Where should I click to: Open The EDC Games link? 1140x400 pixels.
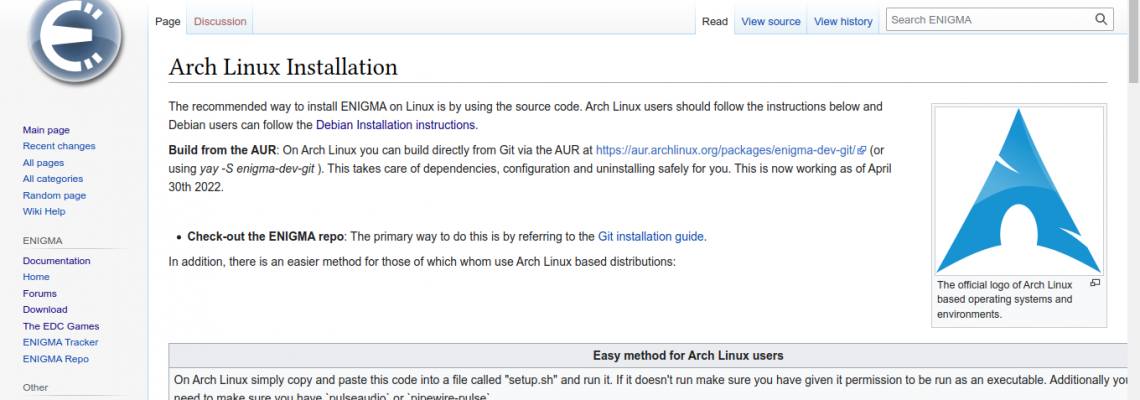tap(61, 327)
